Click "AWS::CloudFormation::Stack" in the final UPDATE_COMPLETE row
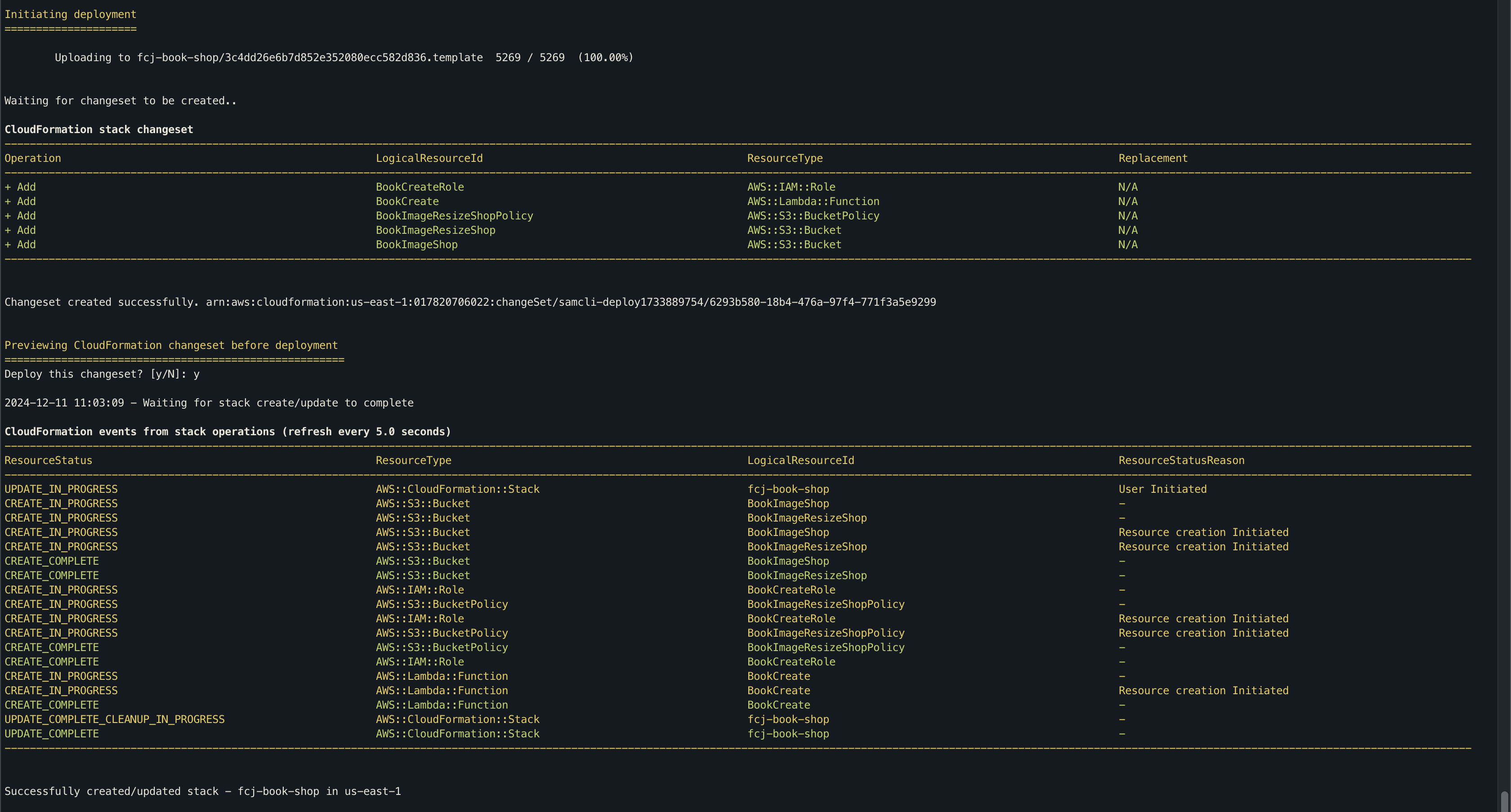Viewport: 1511px width, 812px height. point(457,733)
